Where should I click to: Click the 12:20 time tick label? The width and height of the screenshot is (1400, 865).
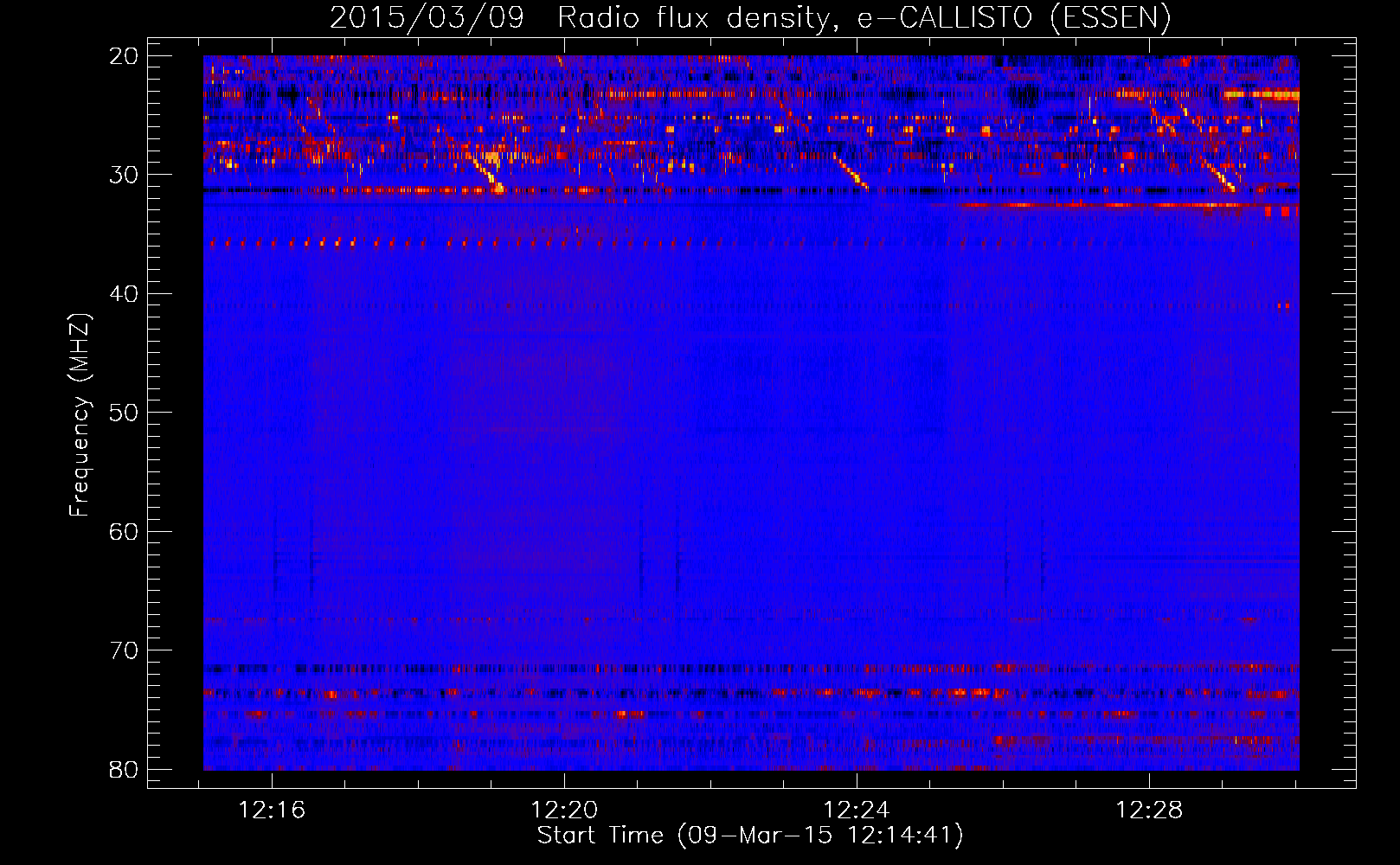pyautogui.click(x=564, y=811)
